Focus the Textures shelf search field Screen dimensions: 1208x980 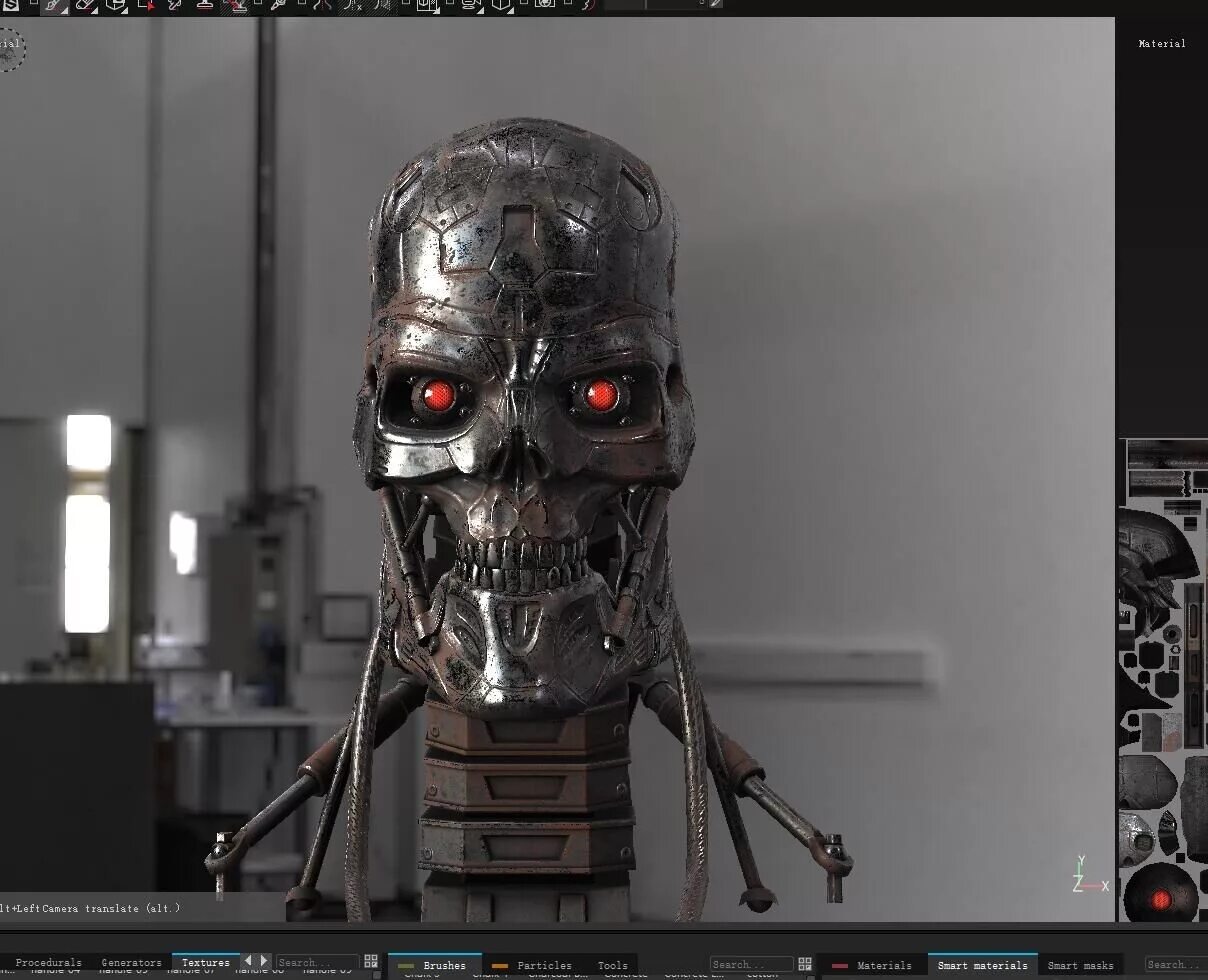click(317, 963)
